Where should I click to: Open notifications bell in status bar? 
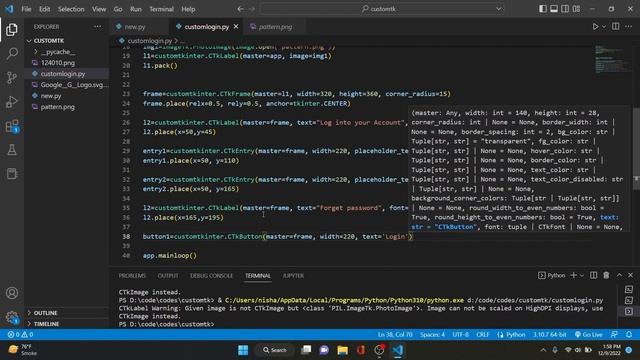pyautogui.click(x=629, y=335)
